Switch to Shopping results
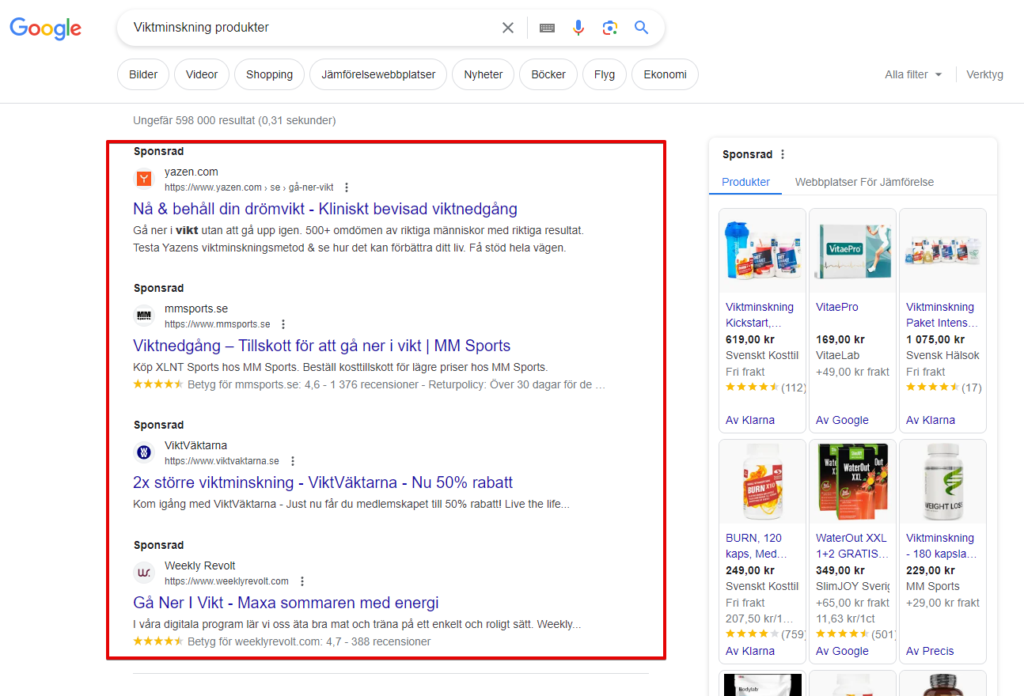 pos(269,74)
